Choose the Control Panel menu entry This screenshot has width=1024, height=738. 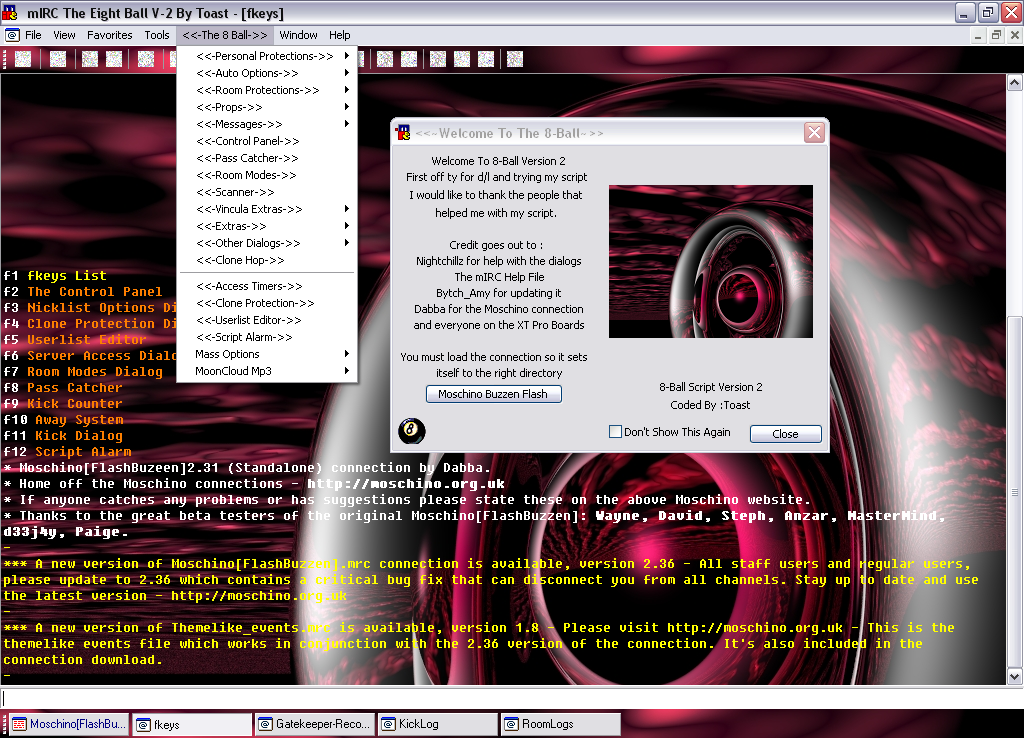point(267,141)
